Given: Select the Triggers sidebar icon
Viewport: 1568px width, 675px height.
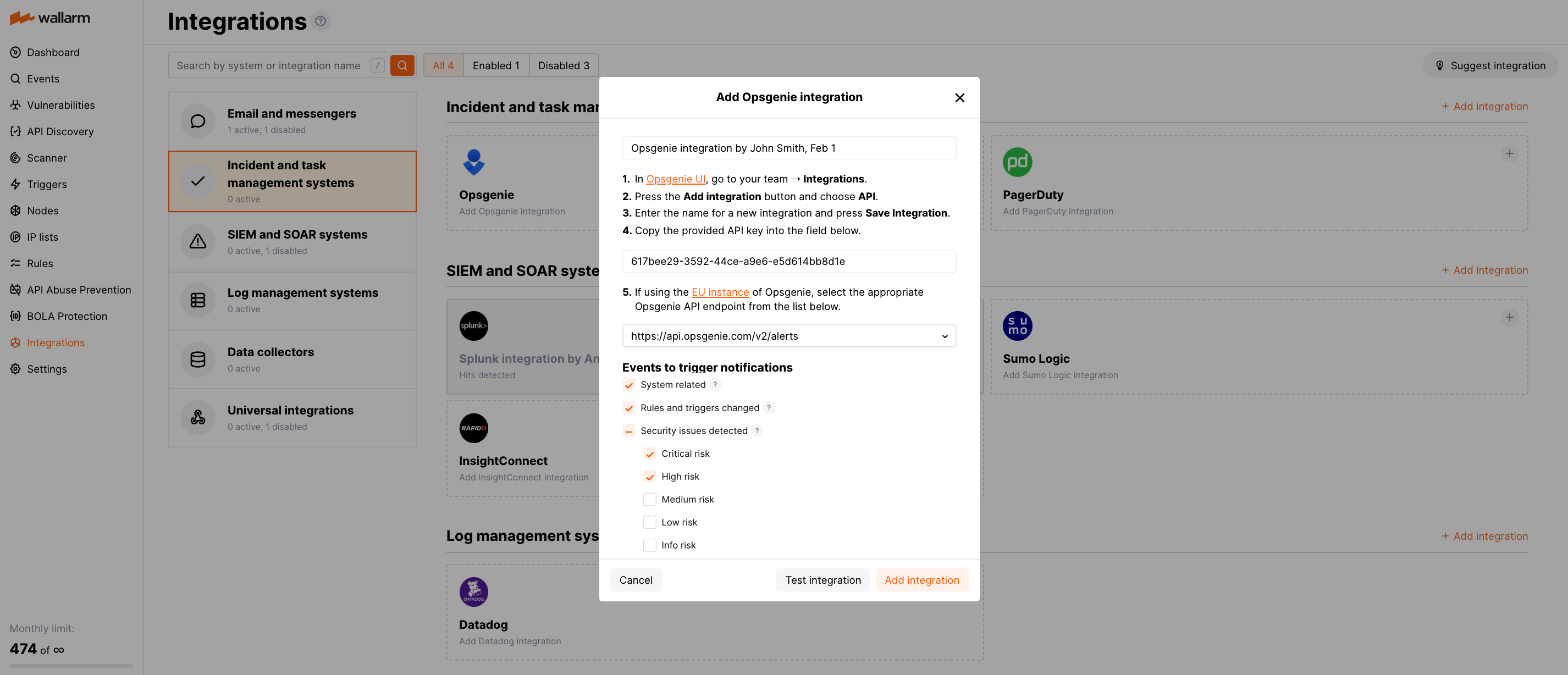Looking at the screenshot, I should (x=15, y=184).
